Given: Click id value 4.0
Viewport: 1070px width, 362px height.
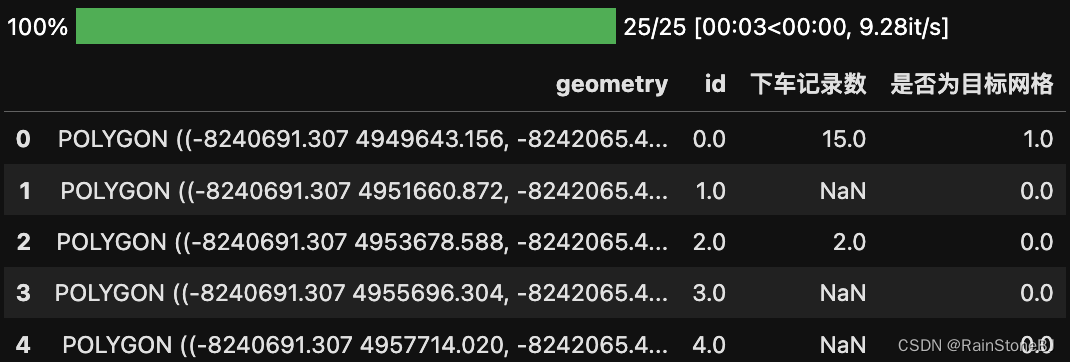Looking at the screenshot, I should (709, 344).
